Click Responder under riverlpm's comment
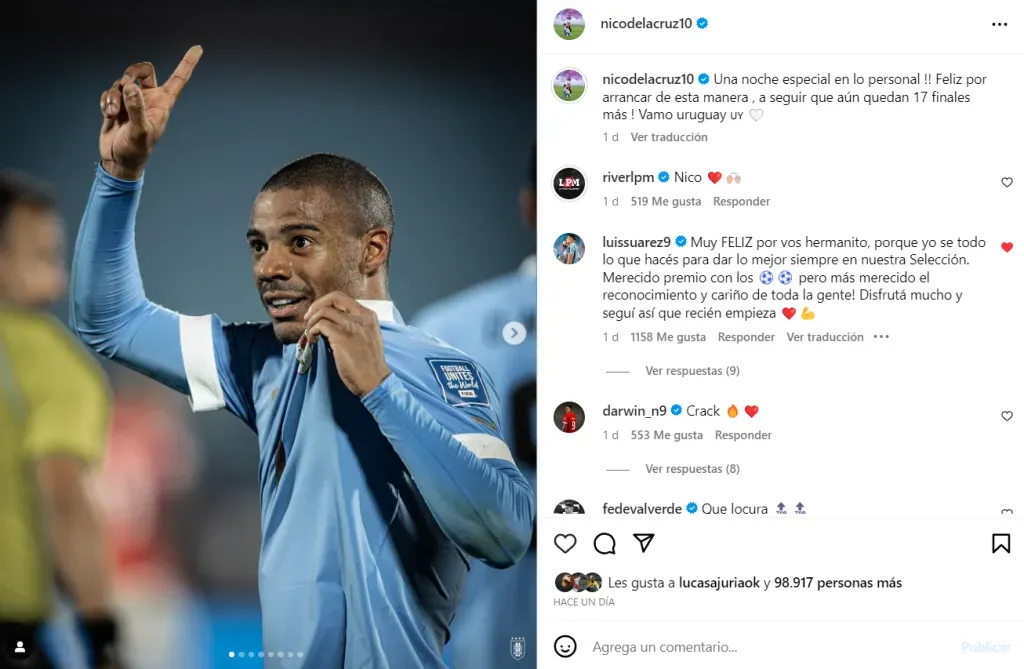Image resolution: width=1024 pixels, height=669 pixels. tap(741, 201)
